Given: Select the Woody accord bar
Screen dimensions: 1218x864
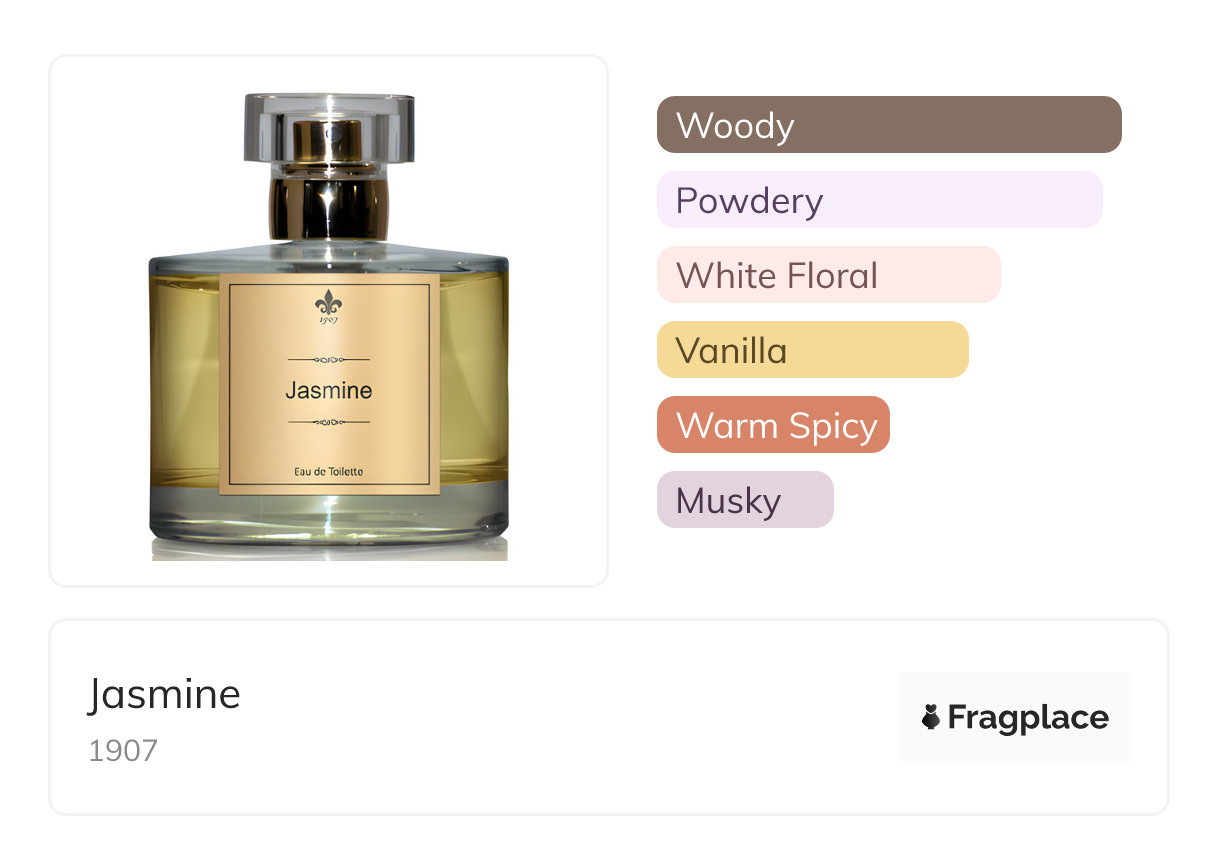Looking at the screenshot, I should coord(889,125).
